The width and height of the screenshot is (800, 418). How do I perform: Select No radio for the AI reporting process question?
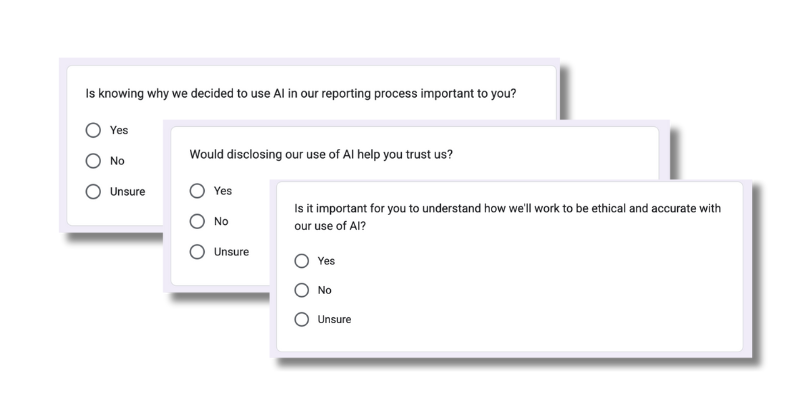pos(94,160)
